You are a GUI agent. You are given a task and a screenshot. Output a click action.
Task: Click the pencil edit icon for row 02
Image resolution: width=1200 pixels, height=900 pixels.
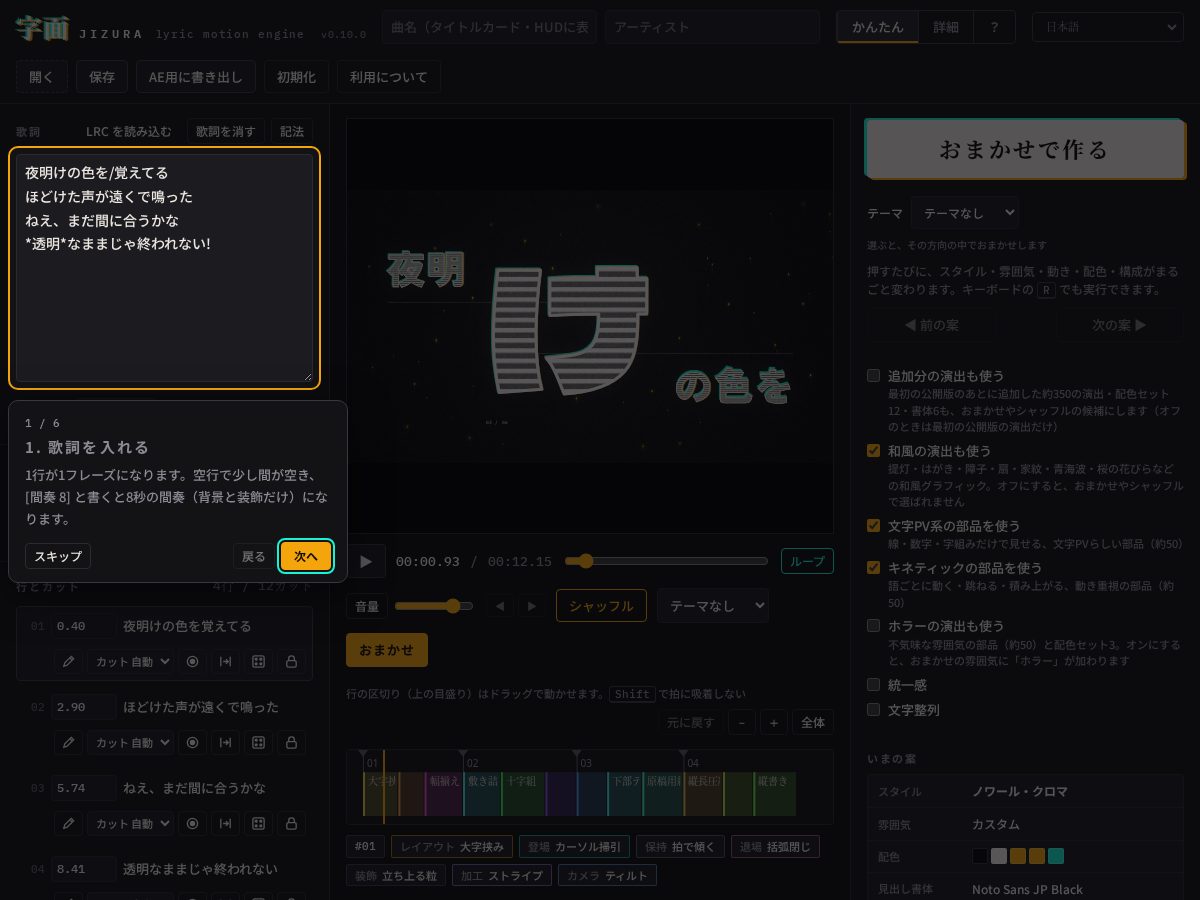pyautogui.click(x=68, y=743)
